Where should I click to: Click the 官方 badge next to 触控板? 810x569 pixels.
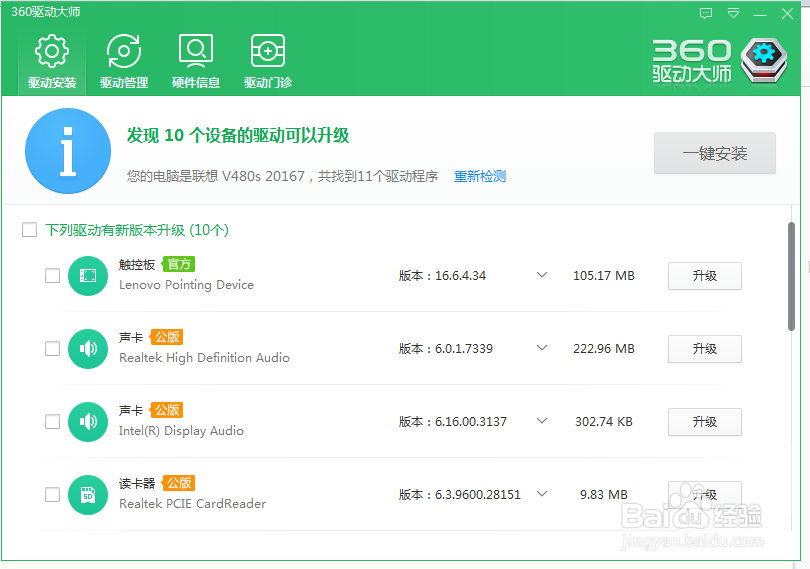click(178, 264)
